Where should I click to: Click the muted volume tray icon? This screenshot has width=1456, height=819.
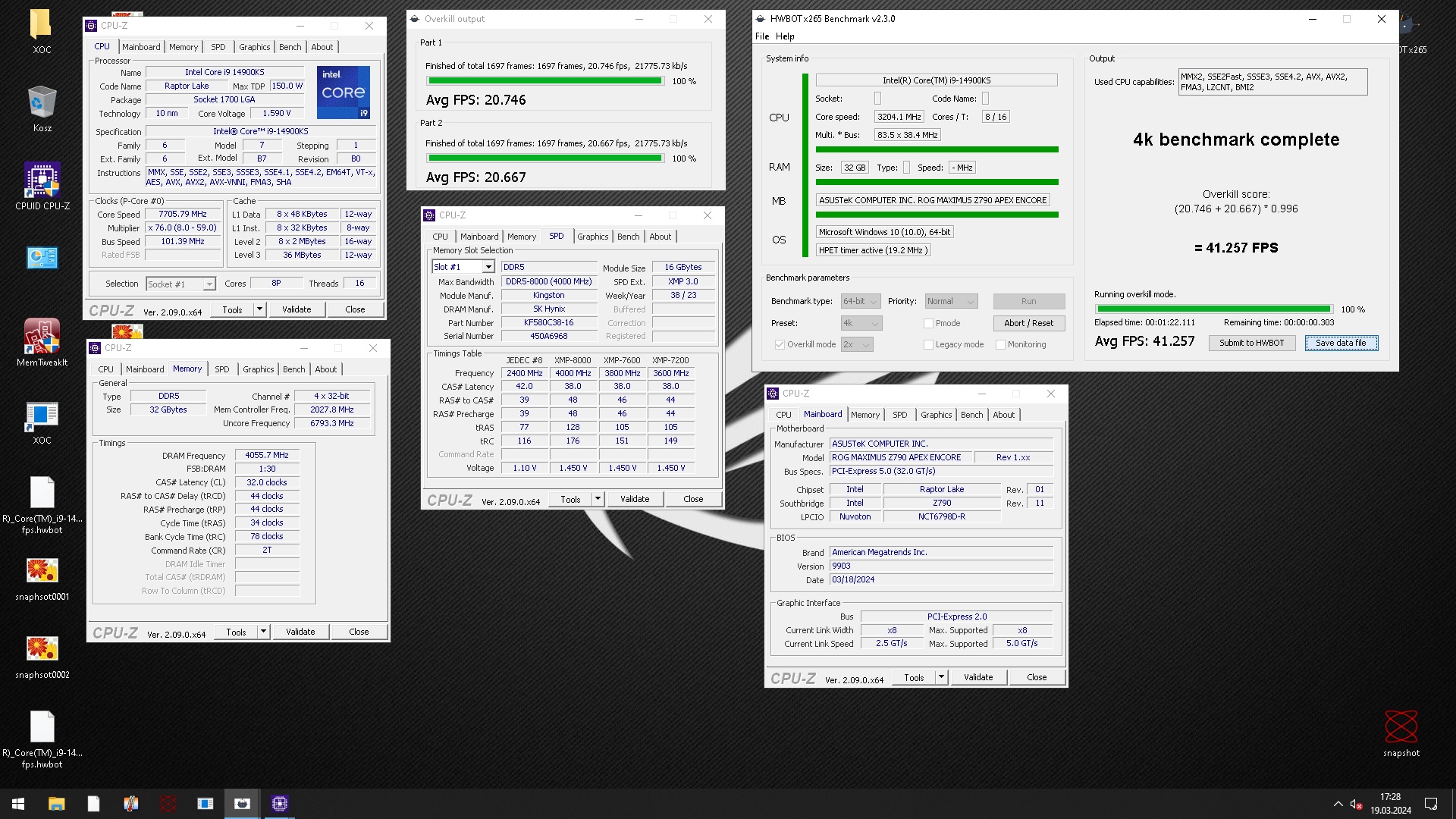pyautogui.click(x=1357, y=804)
